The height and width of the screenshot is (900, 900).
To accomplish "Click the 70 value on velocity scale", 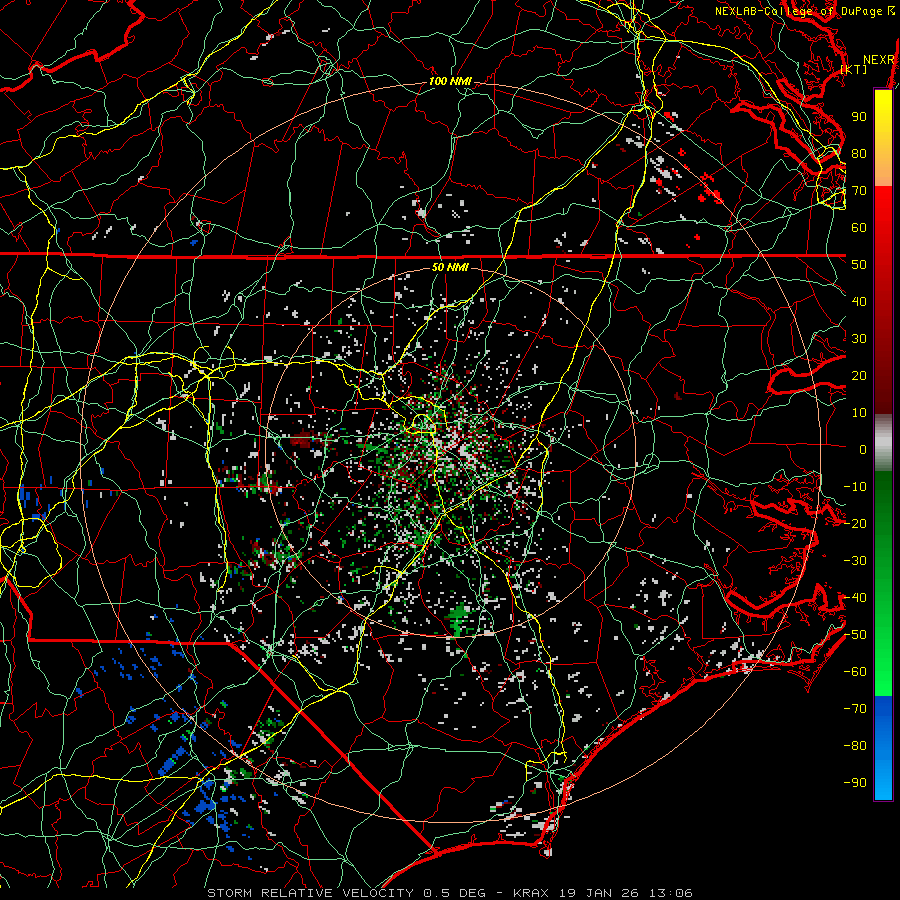I will tap(859, 191).
